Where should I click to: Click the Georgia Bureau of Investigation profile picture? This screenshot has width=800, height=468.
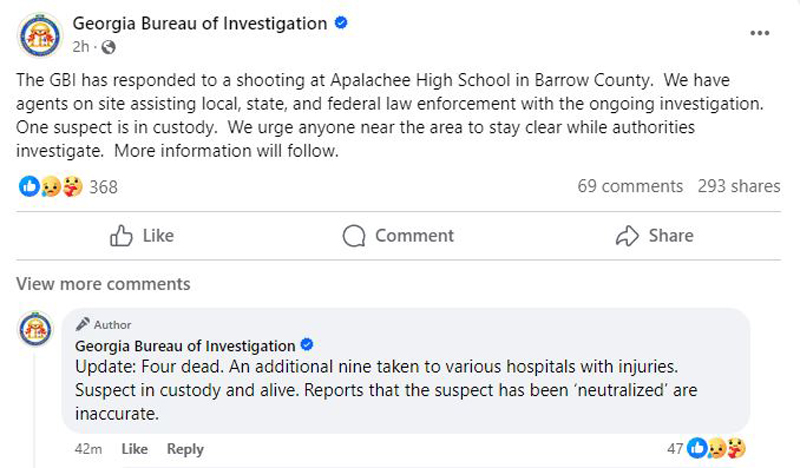pyautogui.click(x=40, y=35)
